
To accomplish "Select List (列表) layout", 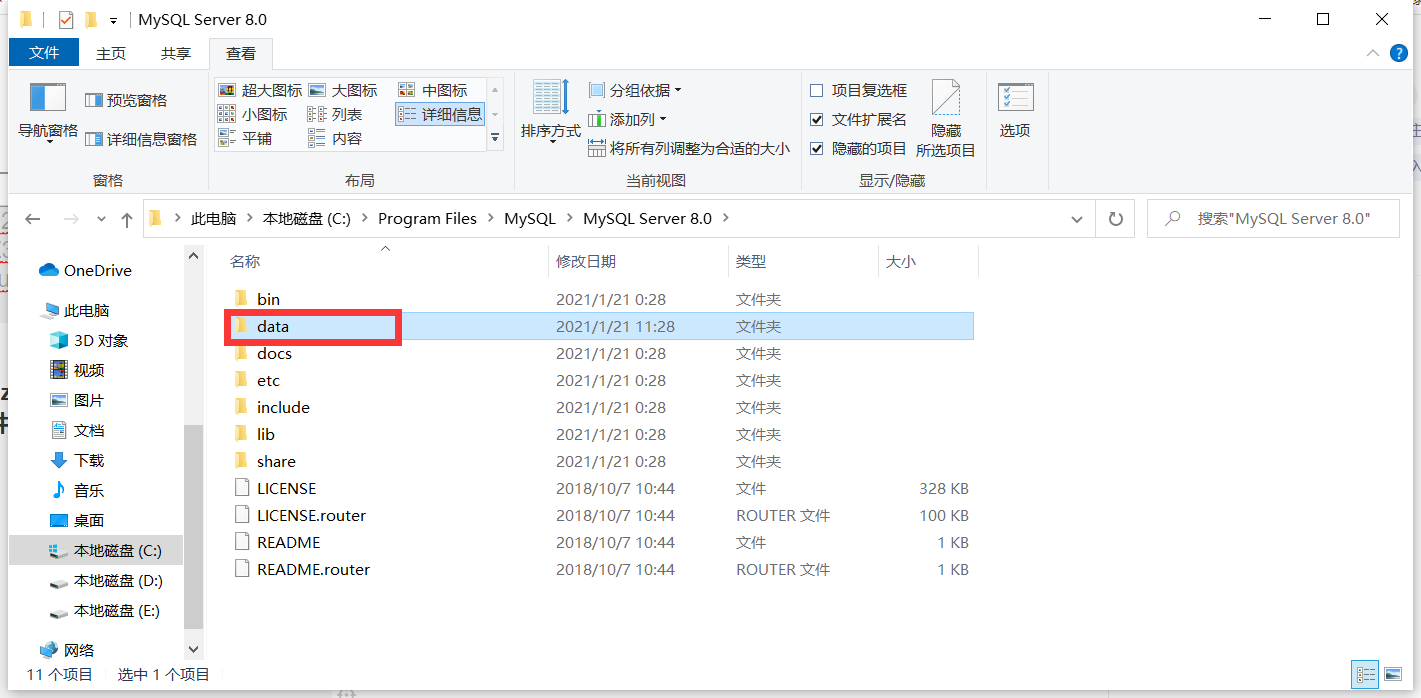I will (335, 114).
